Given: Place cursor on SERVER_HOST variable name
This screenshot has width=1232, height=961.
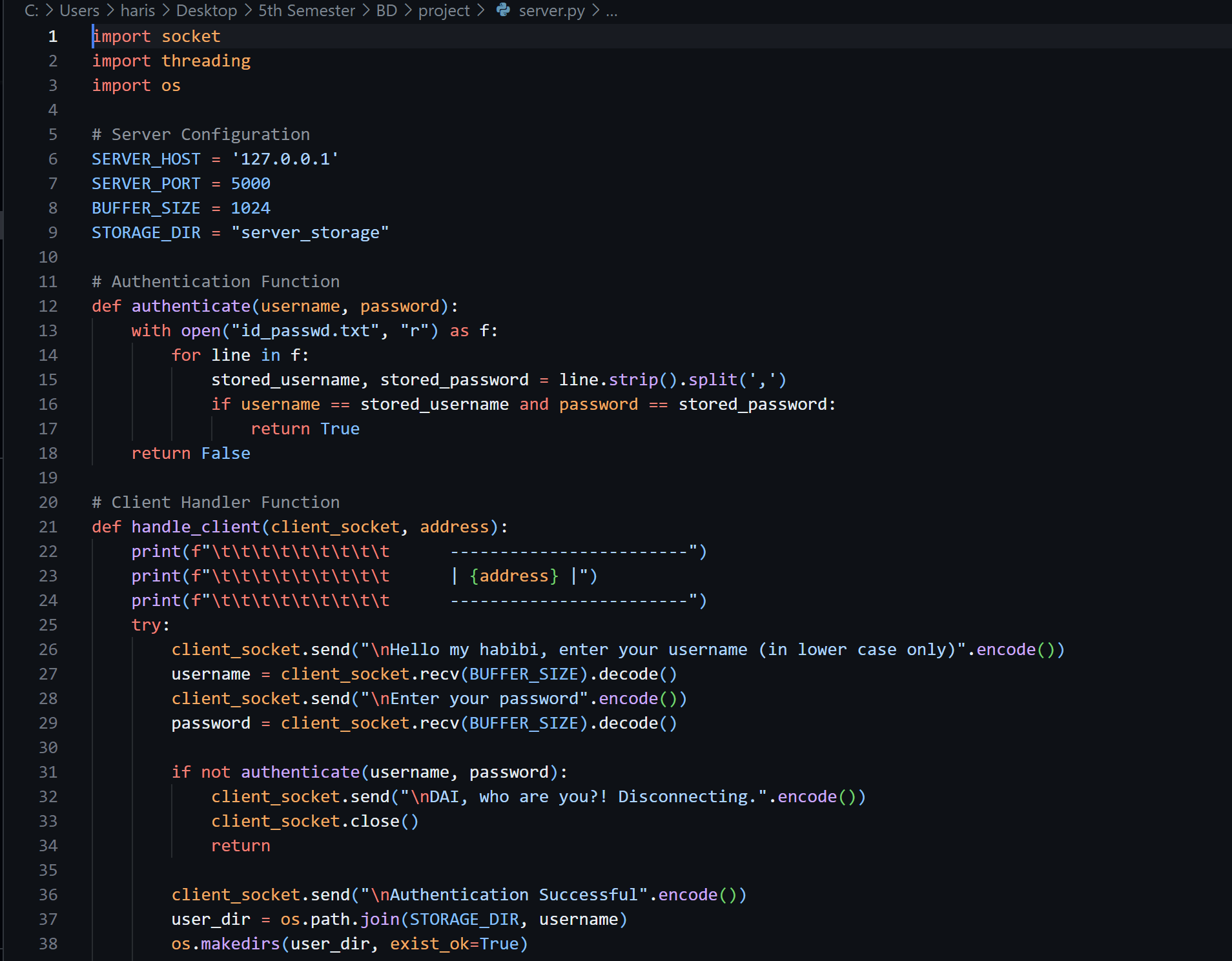Looking at the screenshot, I should [x=146, y=159].
